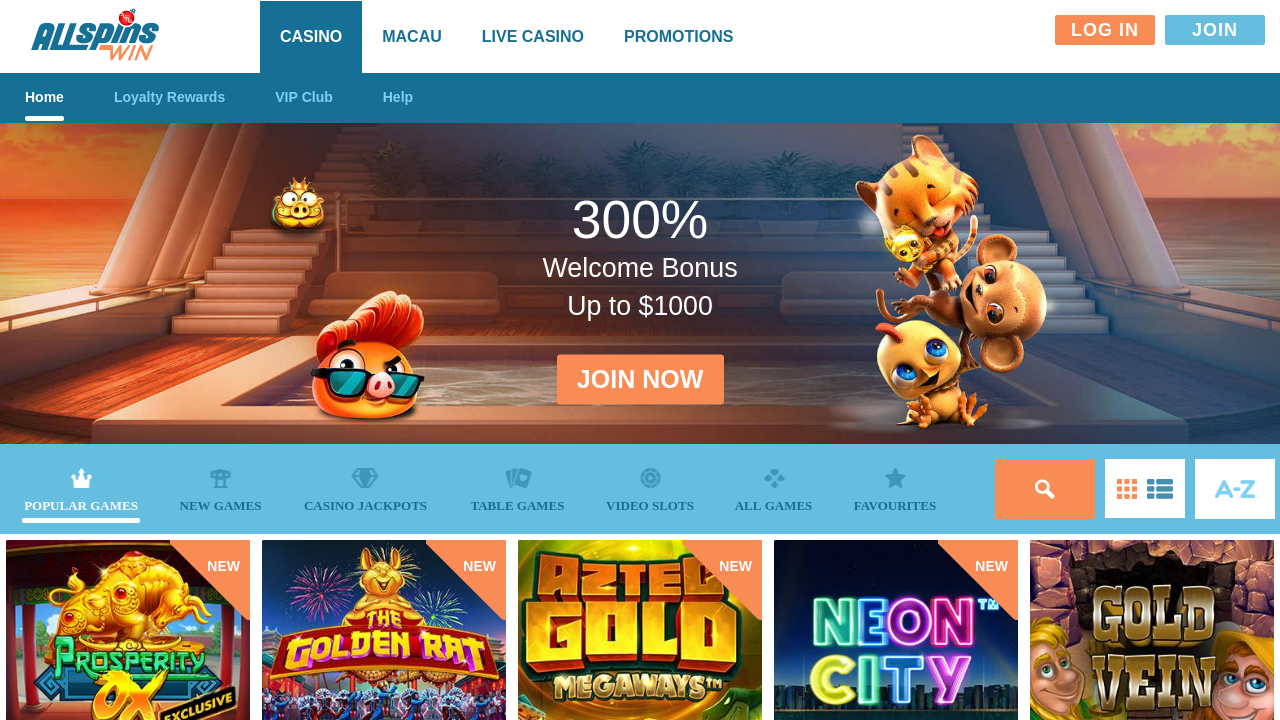This screenshot has width=1280, height=720.
Task: Select the Video Slots reel icon
Action: [x=650, y=478]
